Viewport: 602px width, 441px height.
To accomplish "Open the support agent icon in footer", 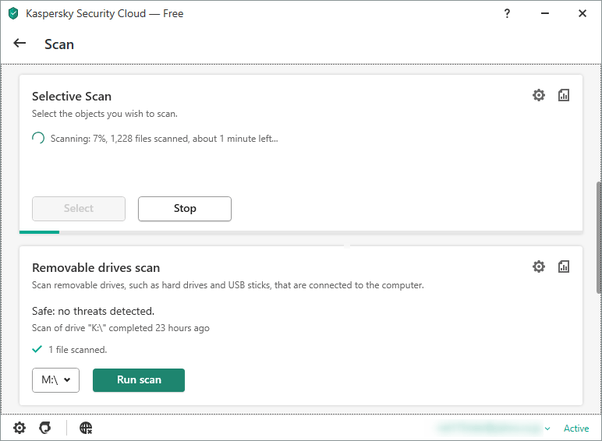I will [x=45, y=428].
